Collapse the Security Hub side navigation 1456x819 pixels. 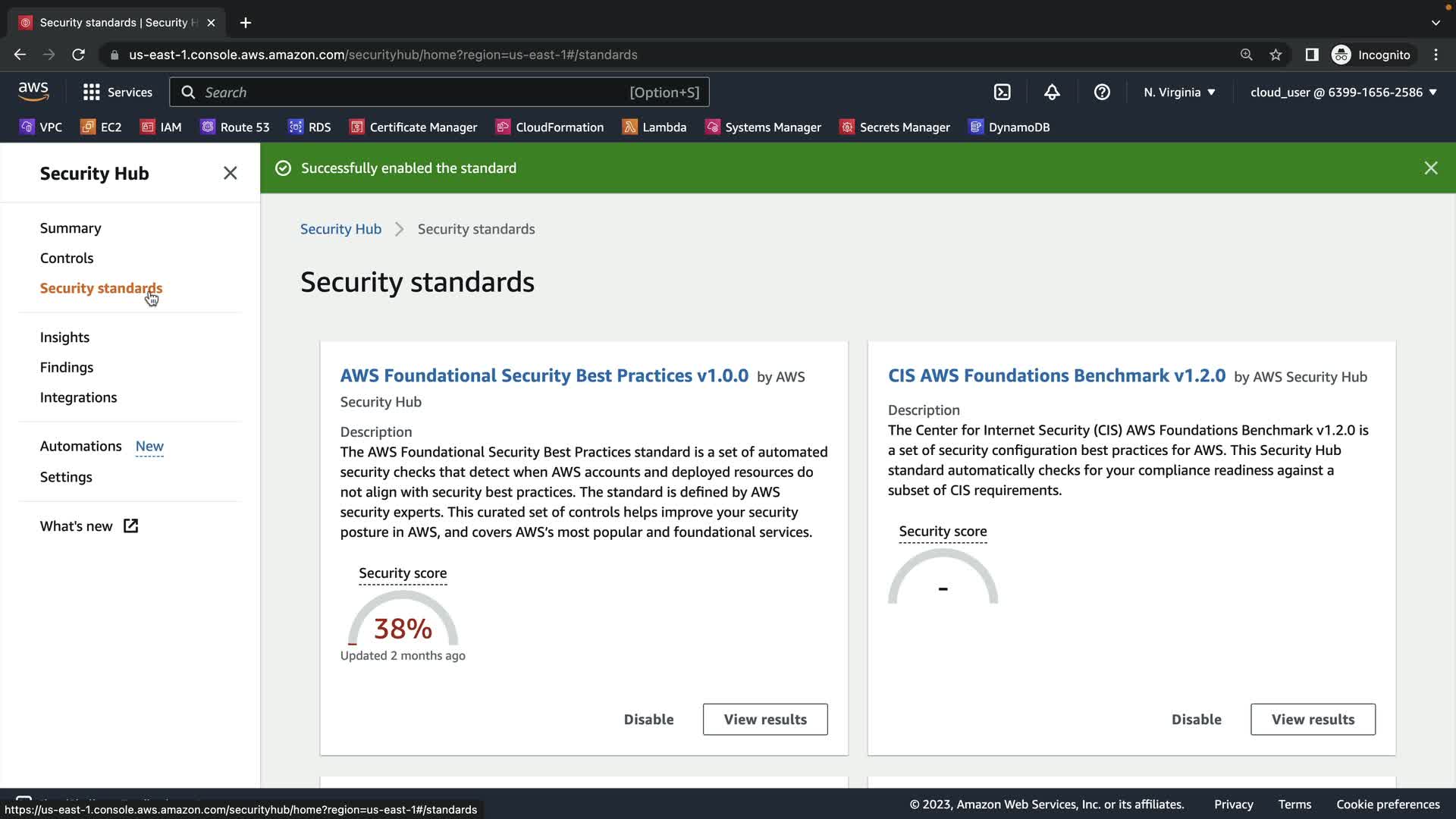pyautogui.click(x=230, y=174)
